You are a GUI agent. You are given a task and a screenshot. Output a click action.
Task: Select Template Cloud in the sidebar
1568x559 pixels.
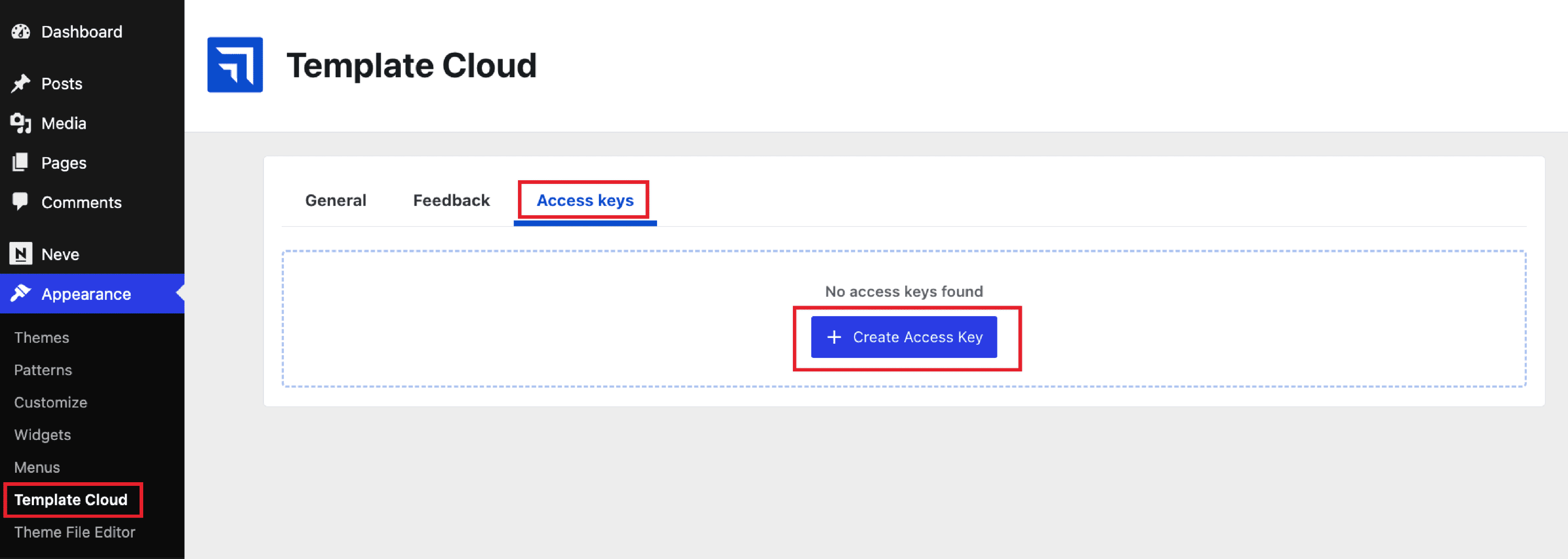(71, 499)
